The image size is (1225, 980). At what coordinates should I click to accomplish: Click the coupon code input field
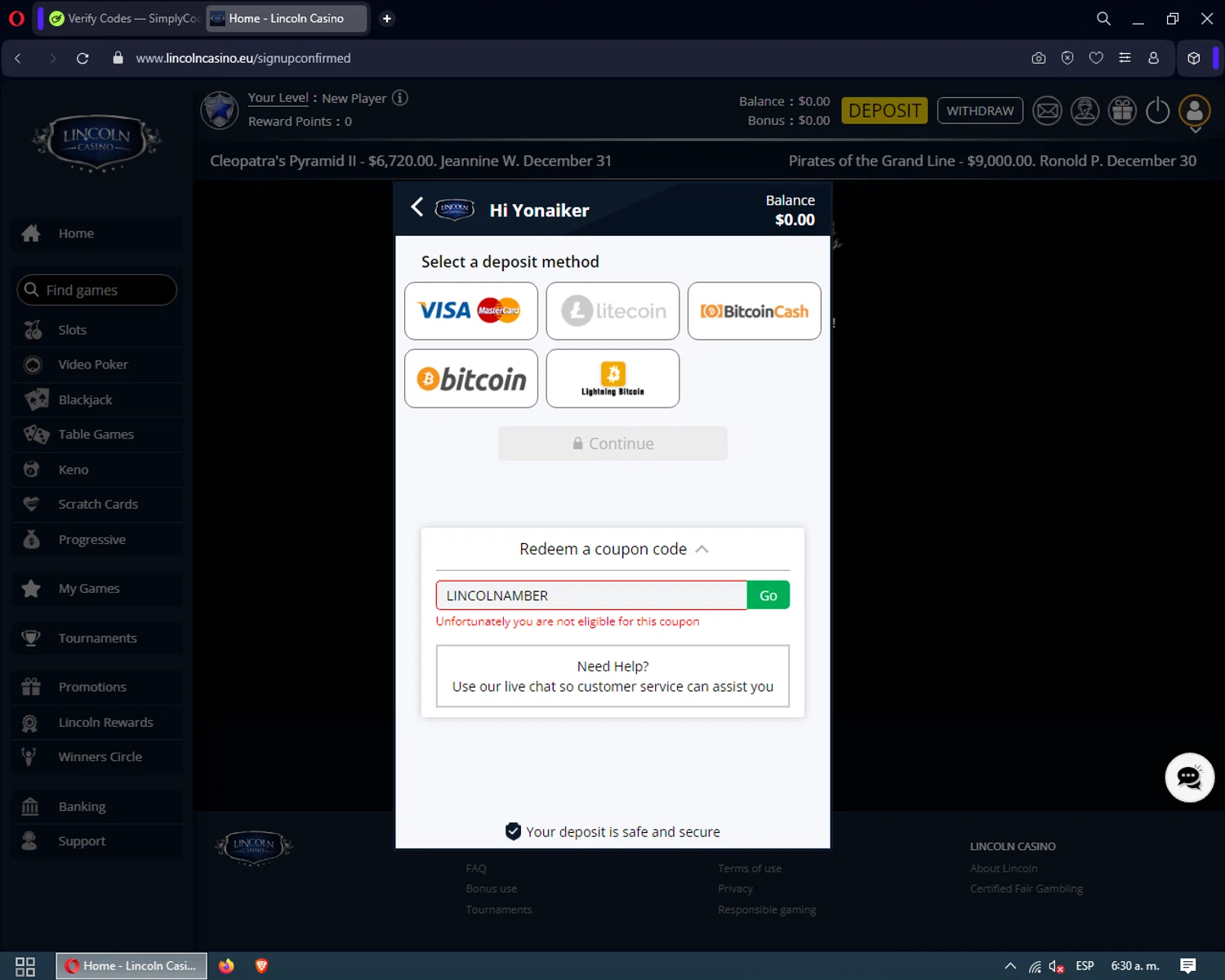(591, 595)
